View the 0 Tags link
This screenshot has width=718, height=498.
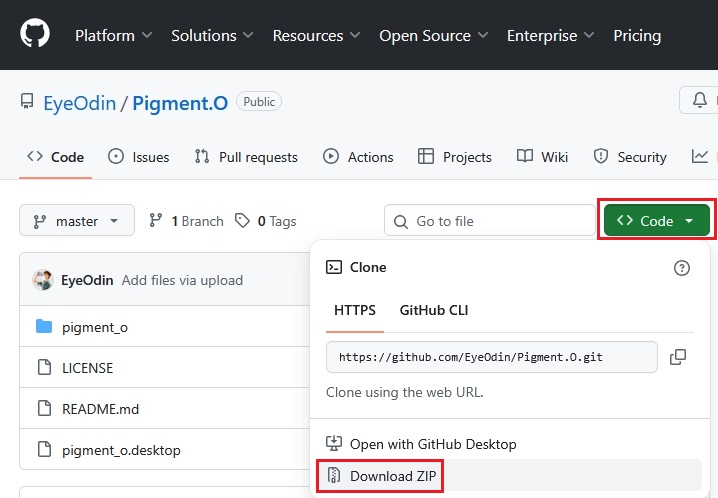tap(266, 221)
